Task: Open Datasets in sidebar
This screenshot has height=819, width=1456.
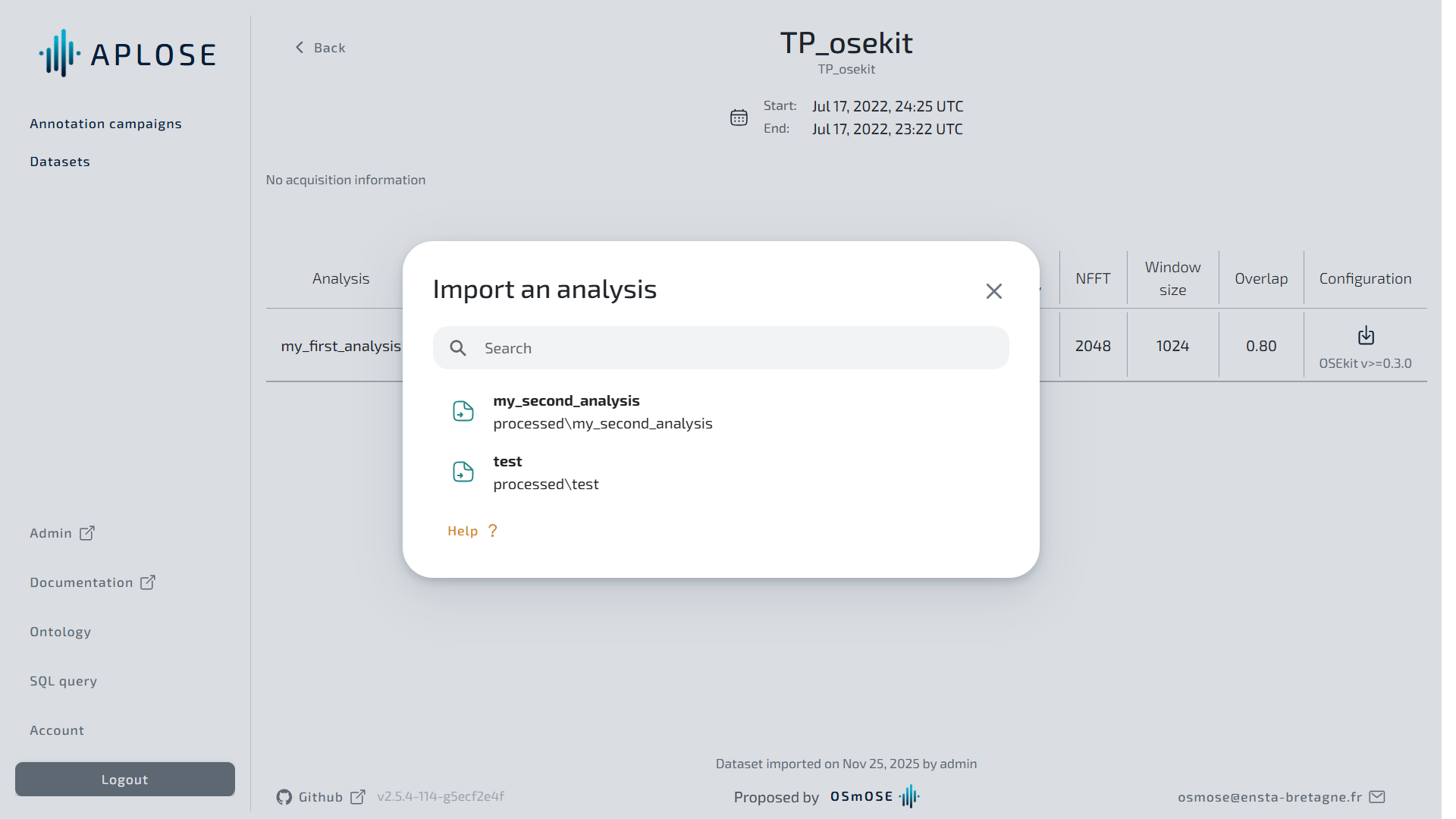Action: [x=60, y=162]
